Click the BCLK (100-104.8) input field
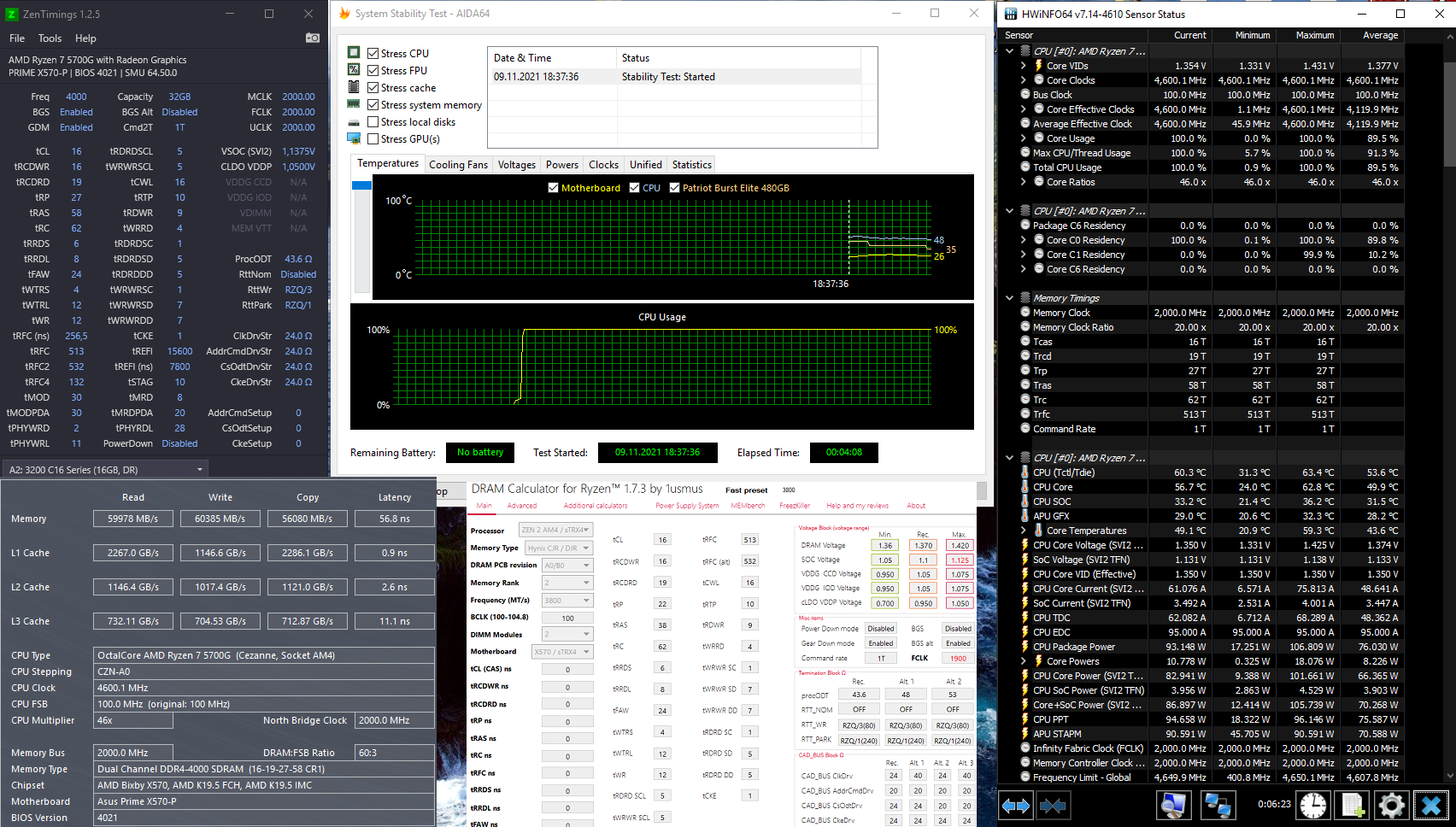 point(567,618)
